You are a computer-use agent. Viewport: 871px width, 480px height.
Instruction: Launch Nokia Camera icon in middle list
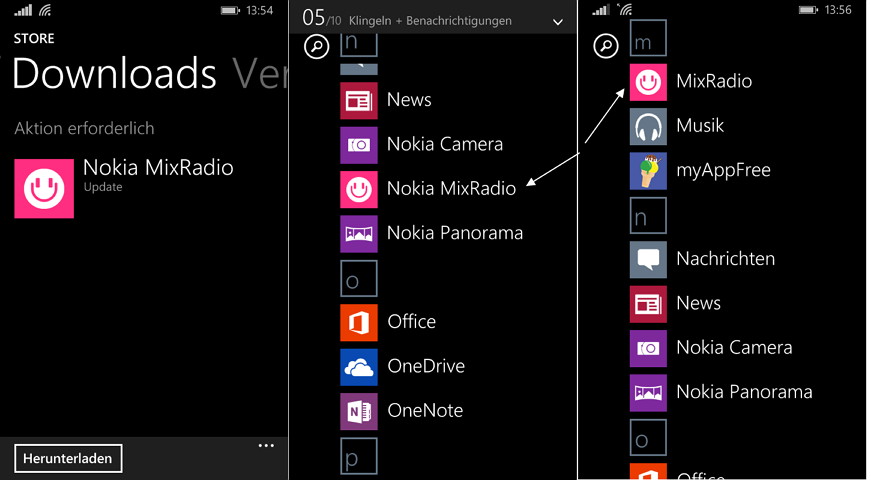[359, 145]
